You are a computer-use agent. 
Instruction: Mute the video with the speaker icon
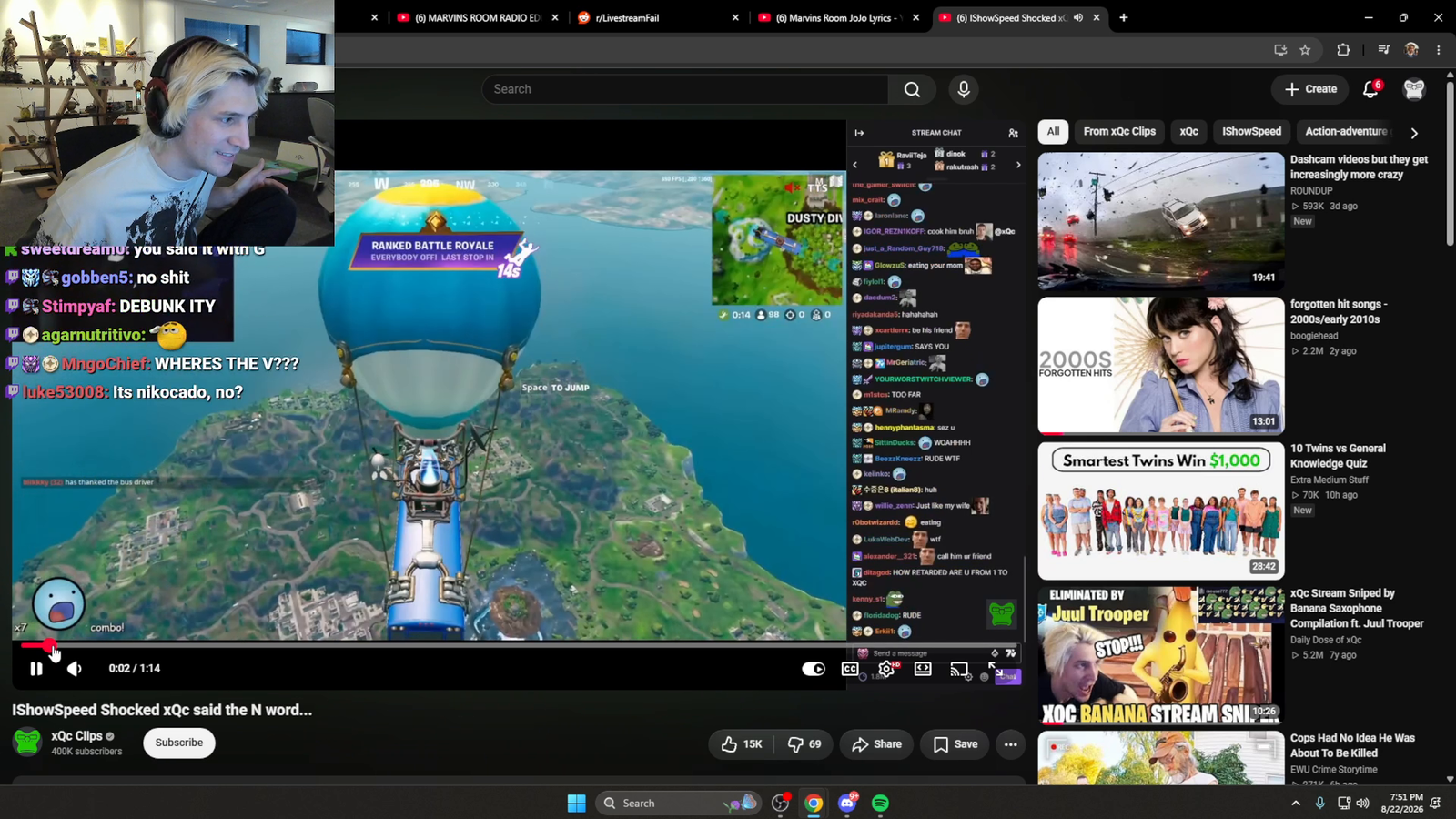coord(75,669)
